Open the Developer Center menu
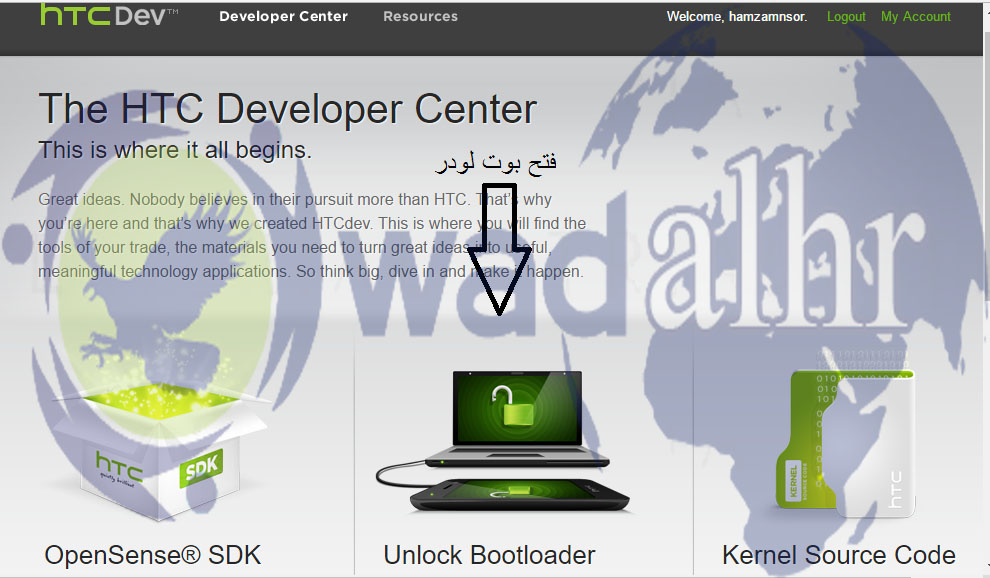This screenshot has width=990, height=578. tap(283, 16)
